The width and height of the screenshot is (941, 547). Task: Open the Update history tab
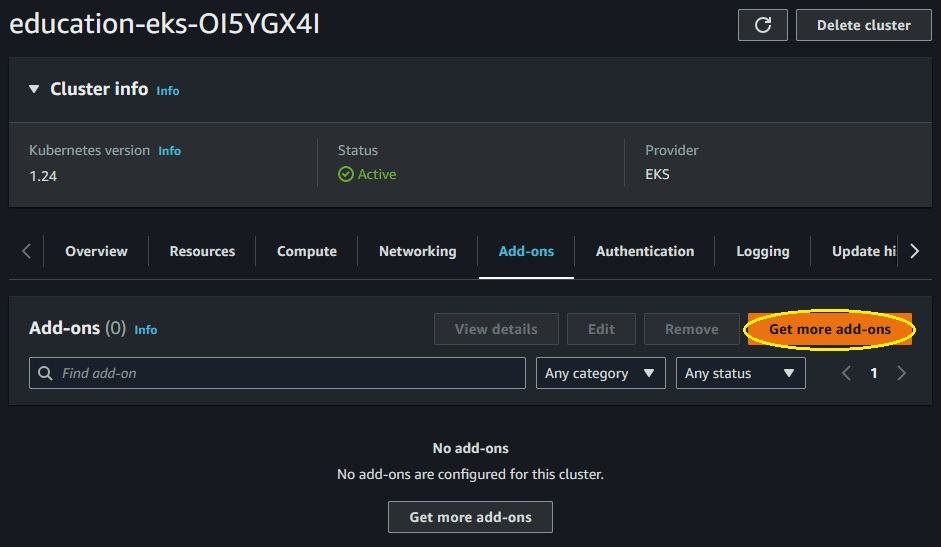tap(863, 251)
